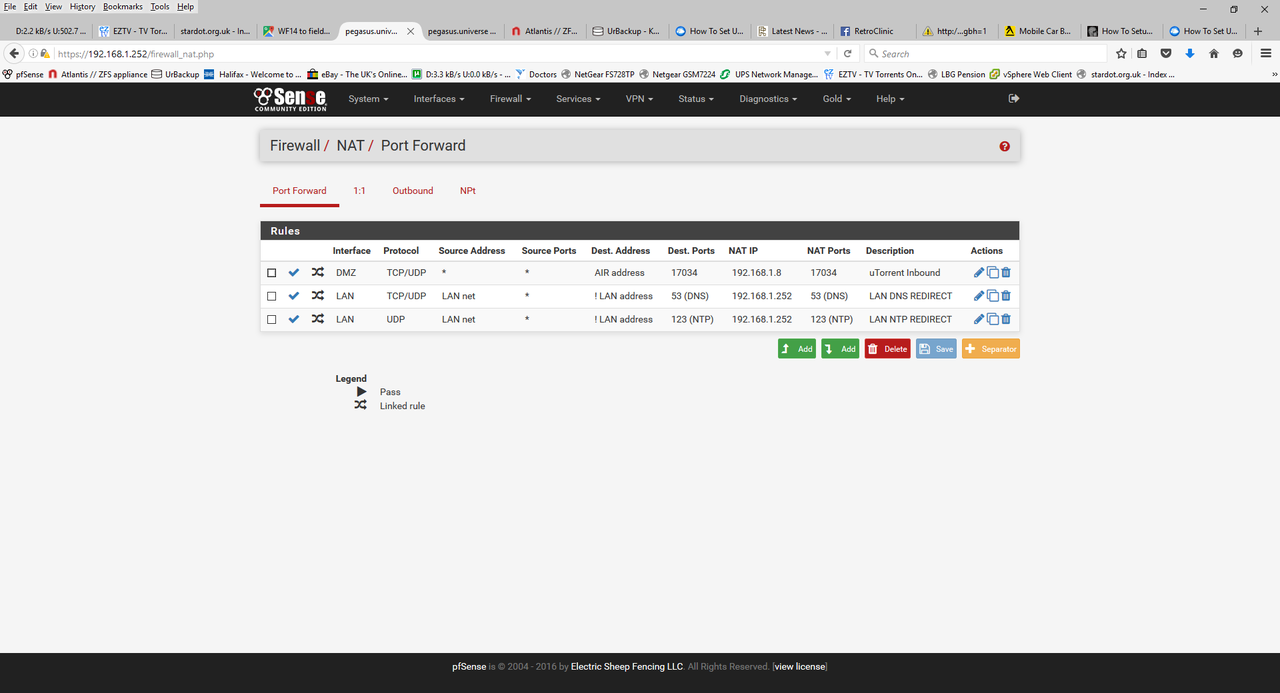1280x693 pixels.
Task: Copy the LAN DNS REDIRECT rule
Action: click(993, 296)
